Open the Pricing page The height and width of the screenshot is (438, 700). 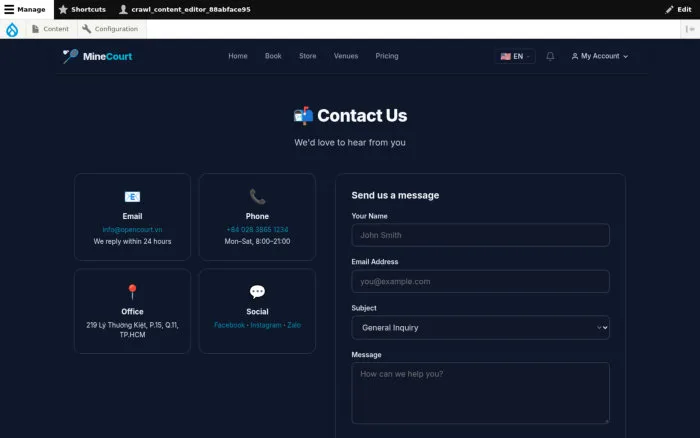pyautogui.click(x=387, y=56)
